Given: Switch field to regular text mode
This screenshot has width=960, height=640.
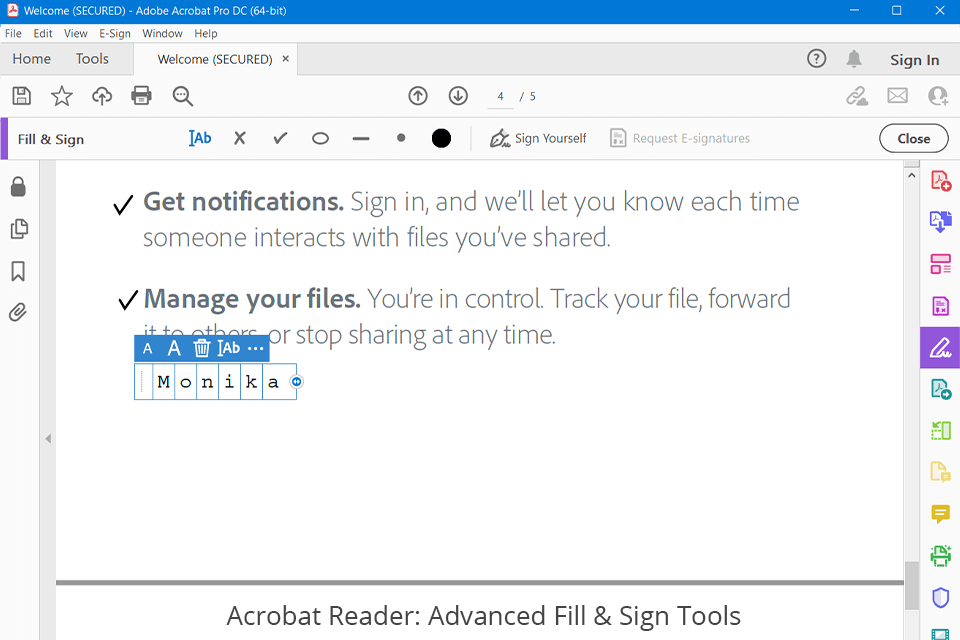Looking at the screenshot, I should coord(229,348).
